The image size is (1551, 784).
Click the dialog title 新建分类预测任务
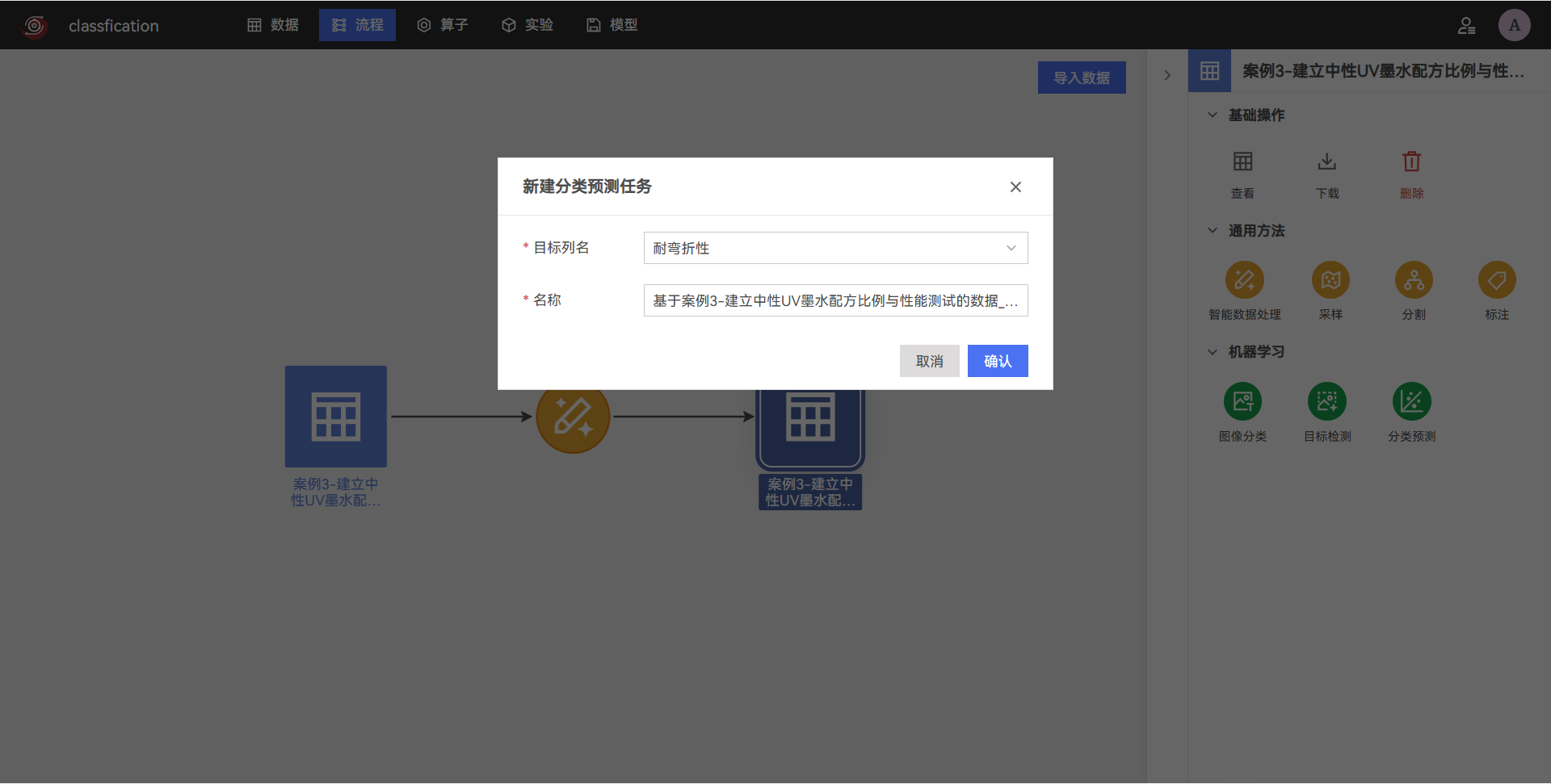point(586,187)
